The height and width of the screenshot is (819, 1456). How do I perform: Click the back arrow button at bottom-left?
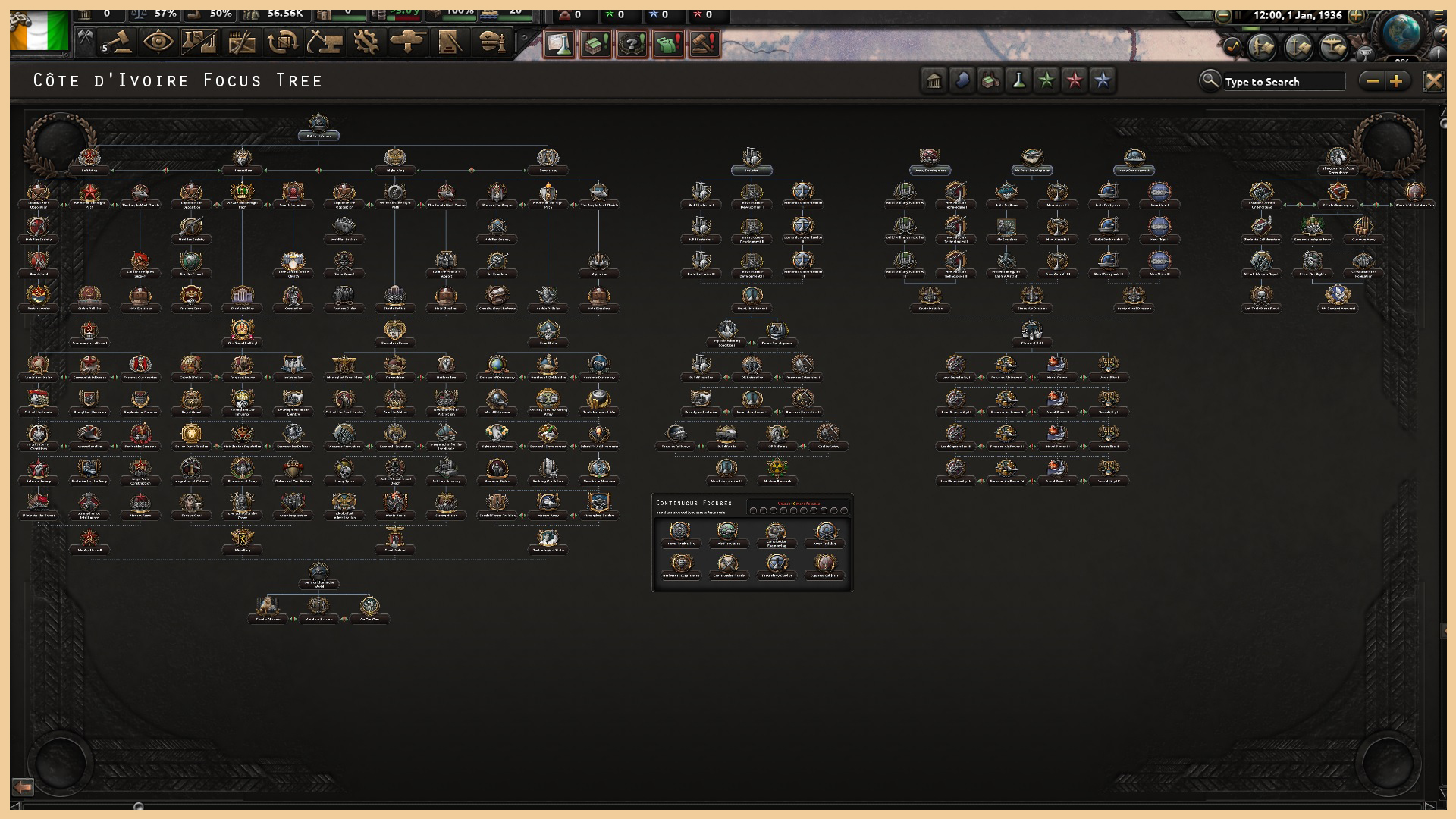[24, 786]
